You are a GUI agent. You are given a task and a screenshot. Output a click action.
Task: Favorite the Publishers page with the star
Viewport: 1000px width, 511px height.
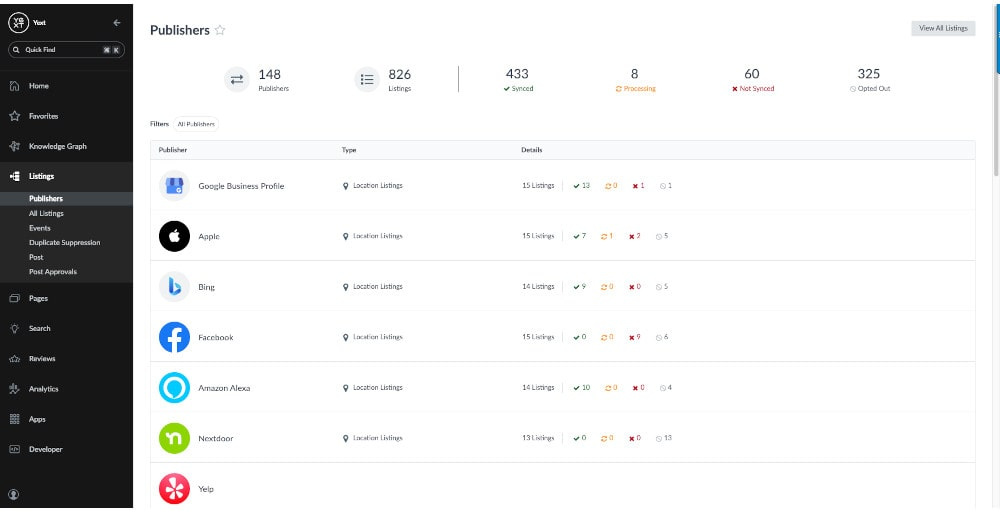(220, 30)
